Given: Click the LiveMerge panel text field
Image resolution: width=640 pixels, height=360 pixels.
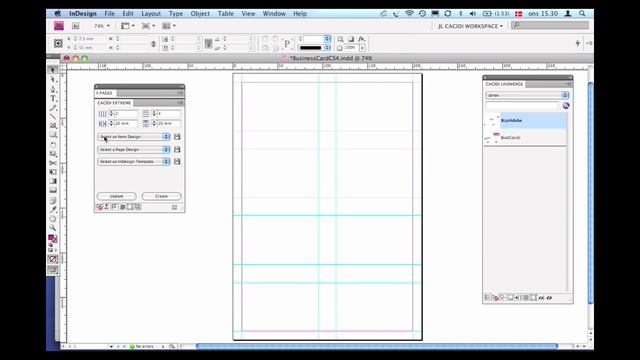Looking at the screenshot, I should pos(522,106).
